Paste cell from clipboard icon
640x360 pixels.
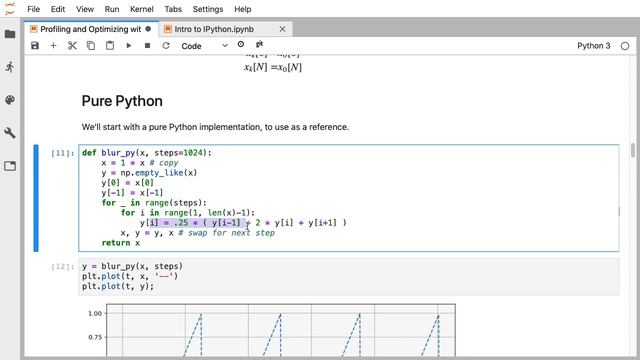pos(110,46)
